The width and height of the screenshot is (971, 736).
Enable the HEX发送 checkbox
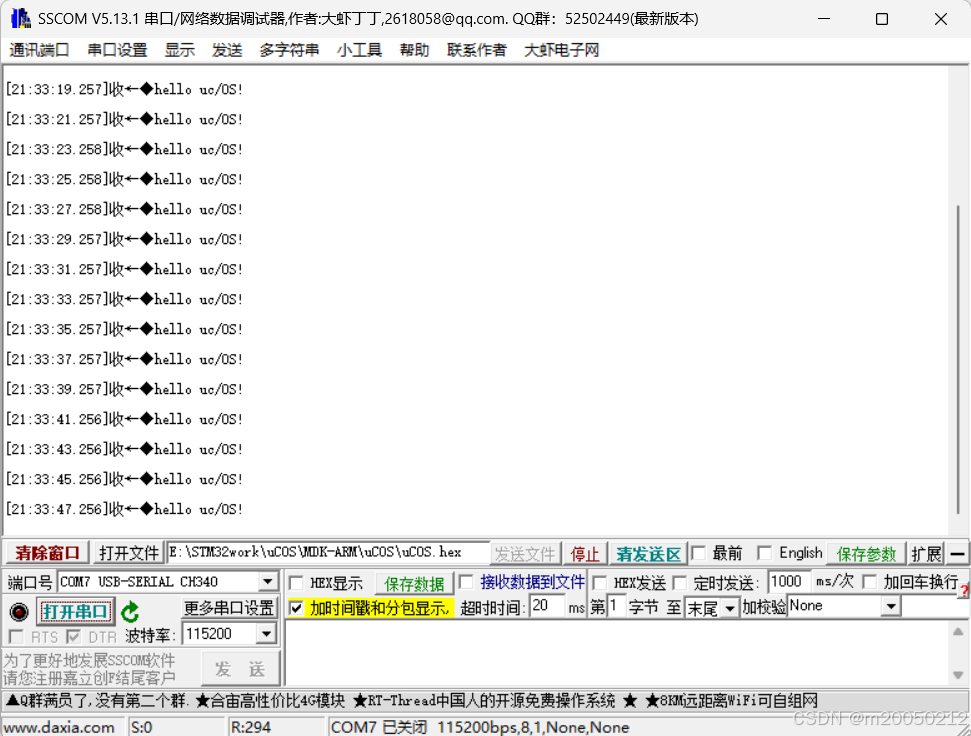[599, 582]
